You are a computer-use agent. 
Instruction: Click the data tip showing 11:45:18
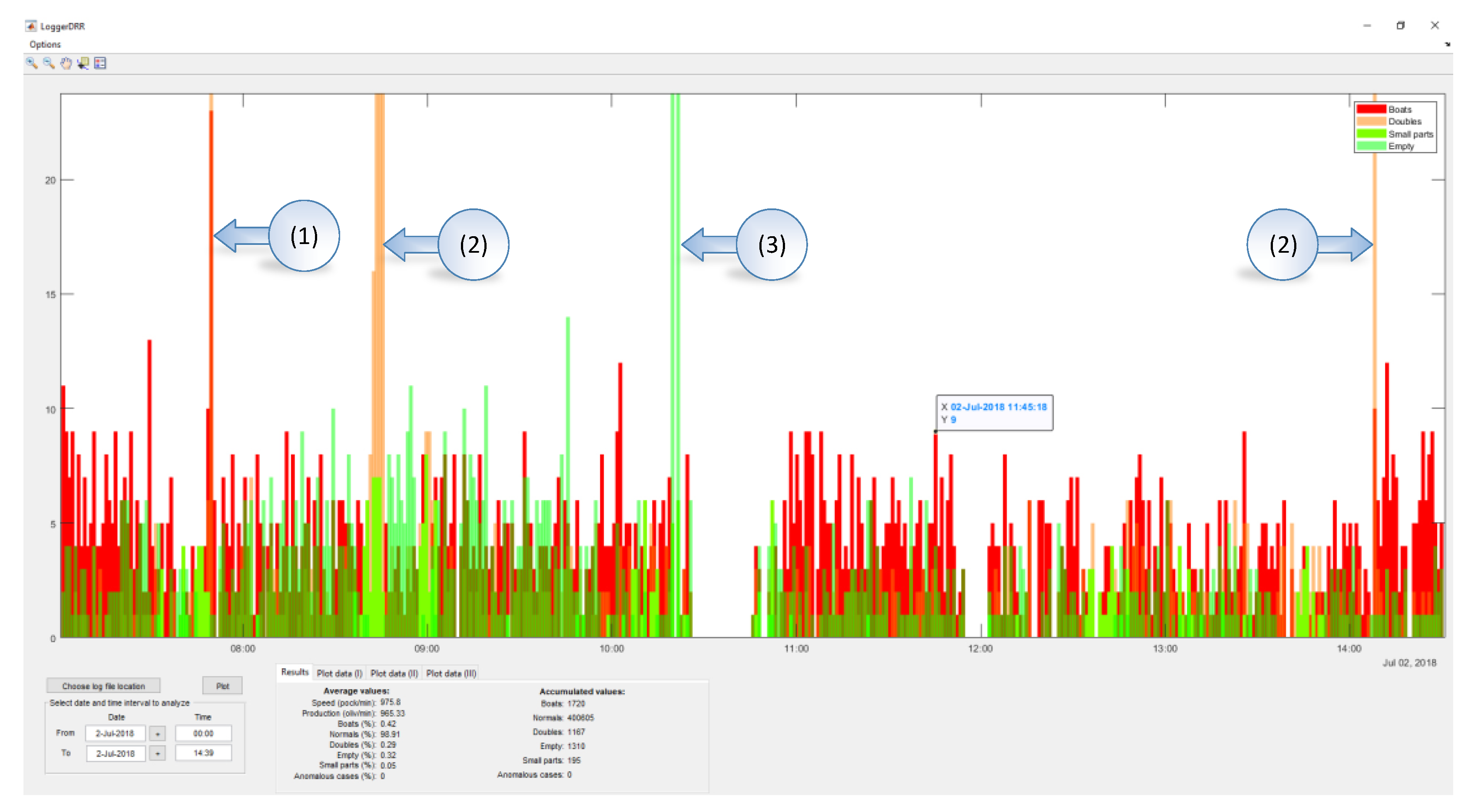tap(994, 413)
